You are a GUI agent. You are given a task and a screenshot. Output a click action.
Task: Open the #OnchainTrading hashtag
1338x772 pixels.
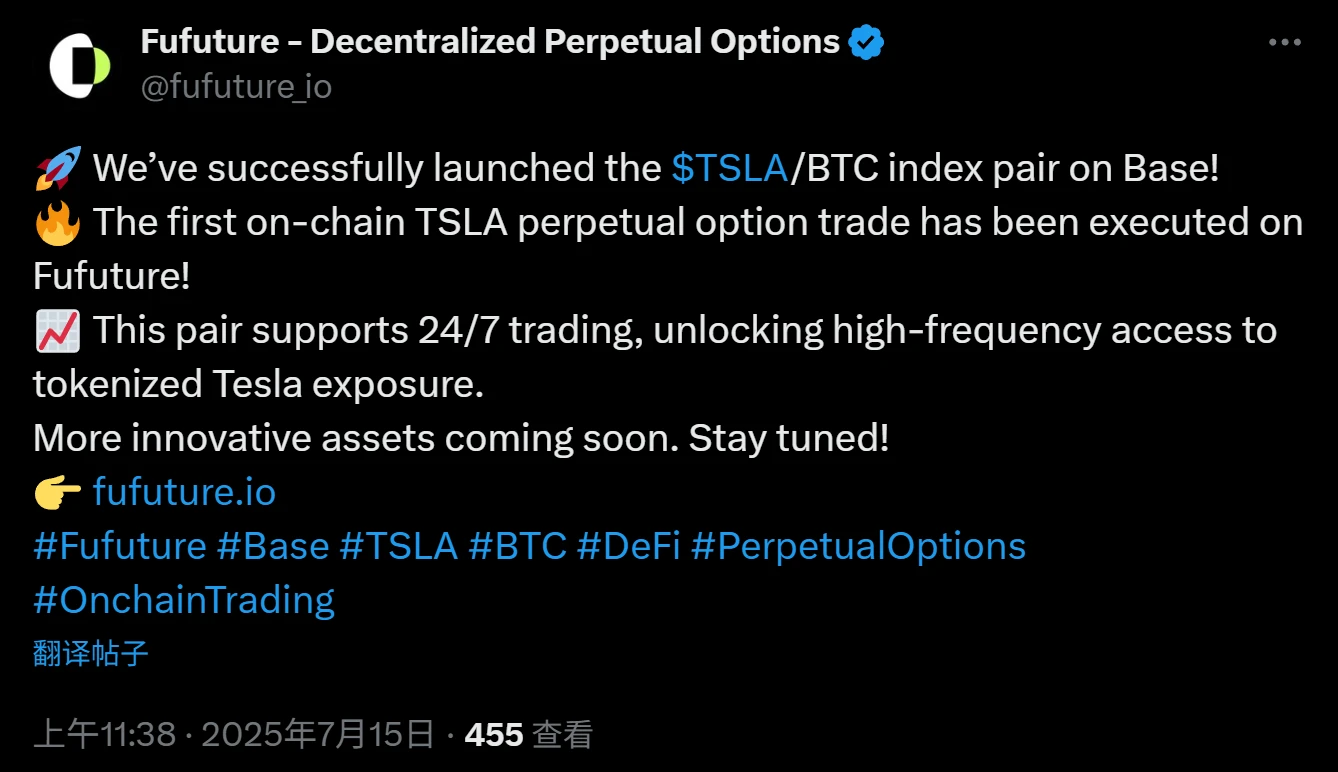[184, 599]
